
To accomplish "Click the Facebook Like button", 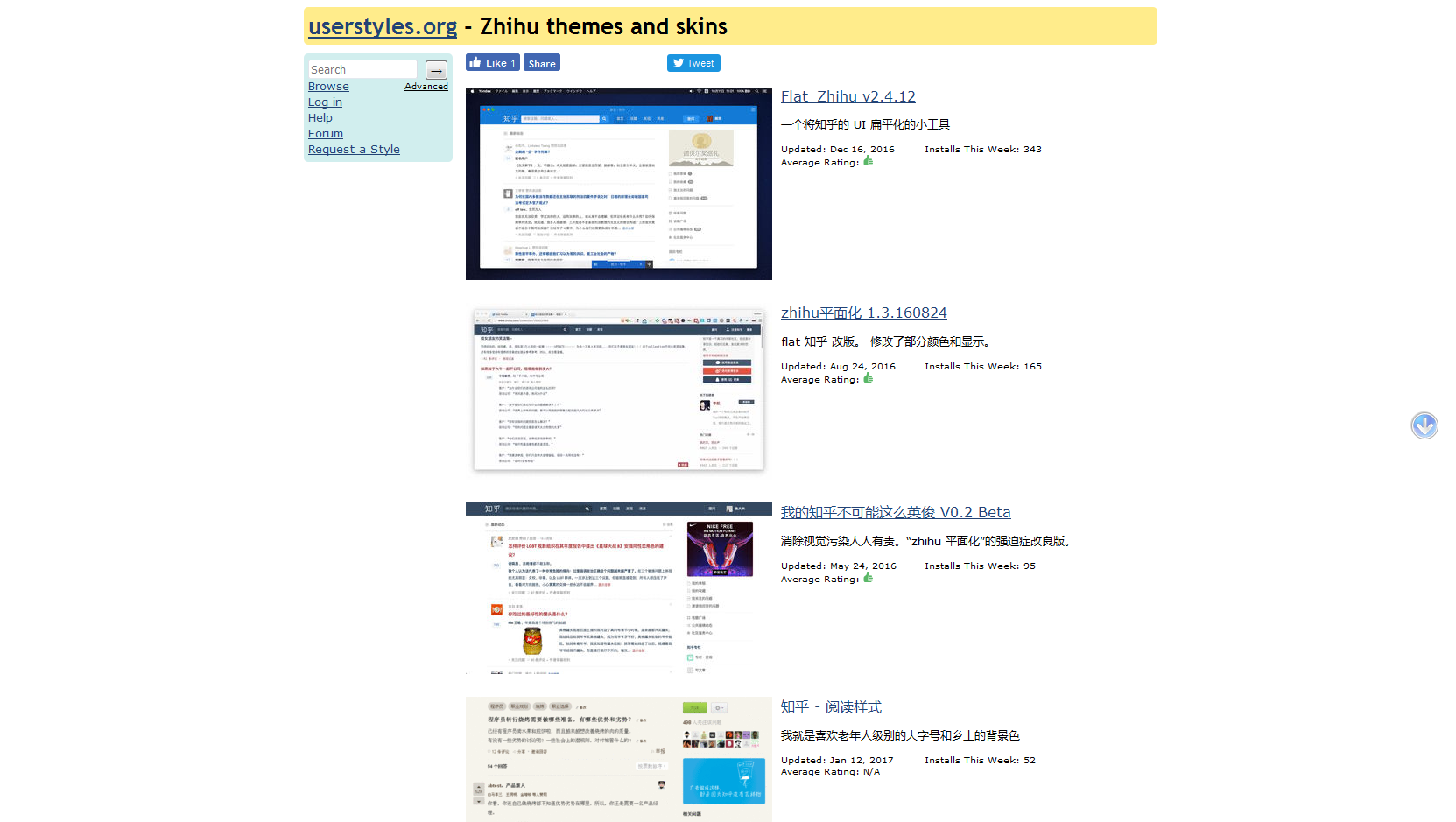I will tap(492, 63).
